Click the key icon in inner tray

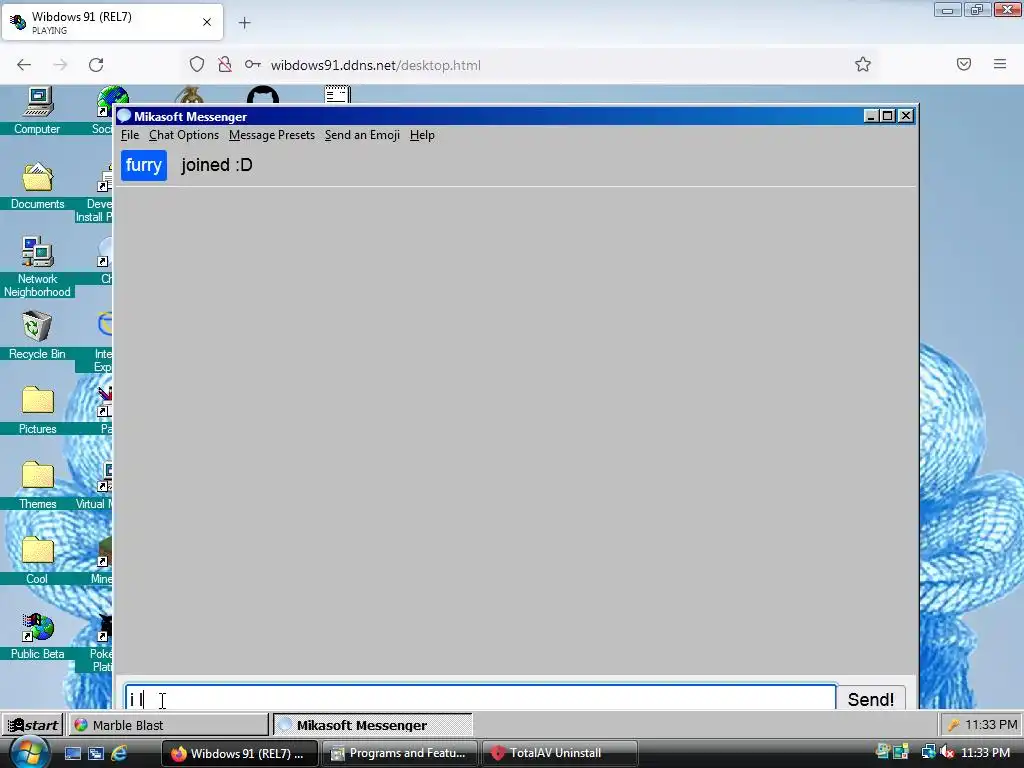point(953,725)
